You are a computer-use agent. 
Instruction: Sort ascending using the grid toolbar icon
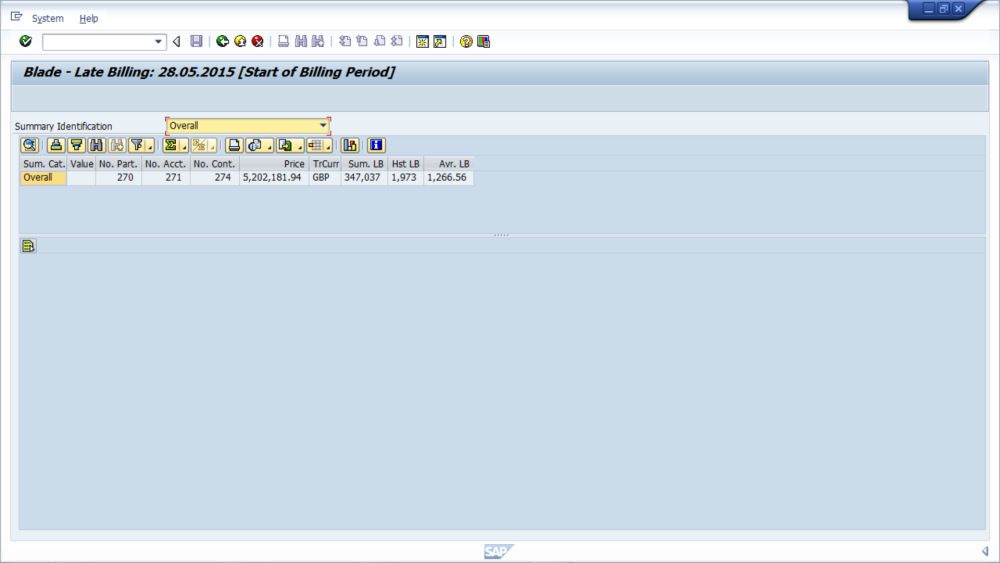point(56,145)
